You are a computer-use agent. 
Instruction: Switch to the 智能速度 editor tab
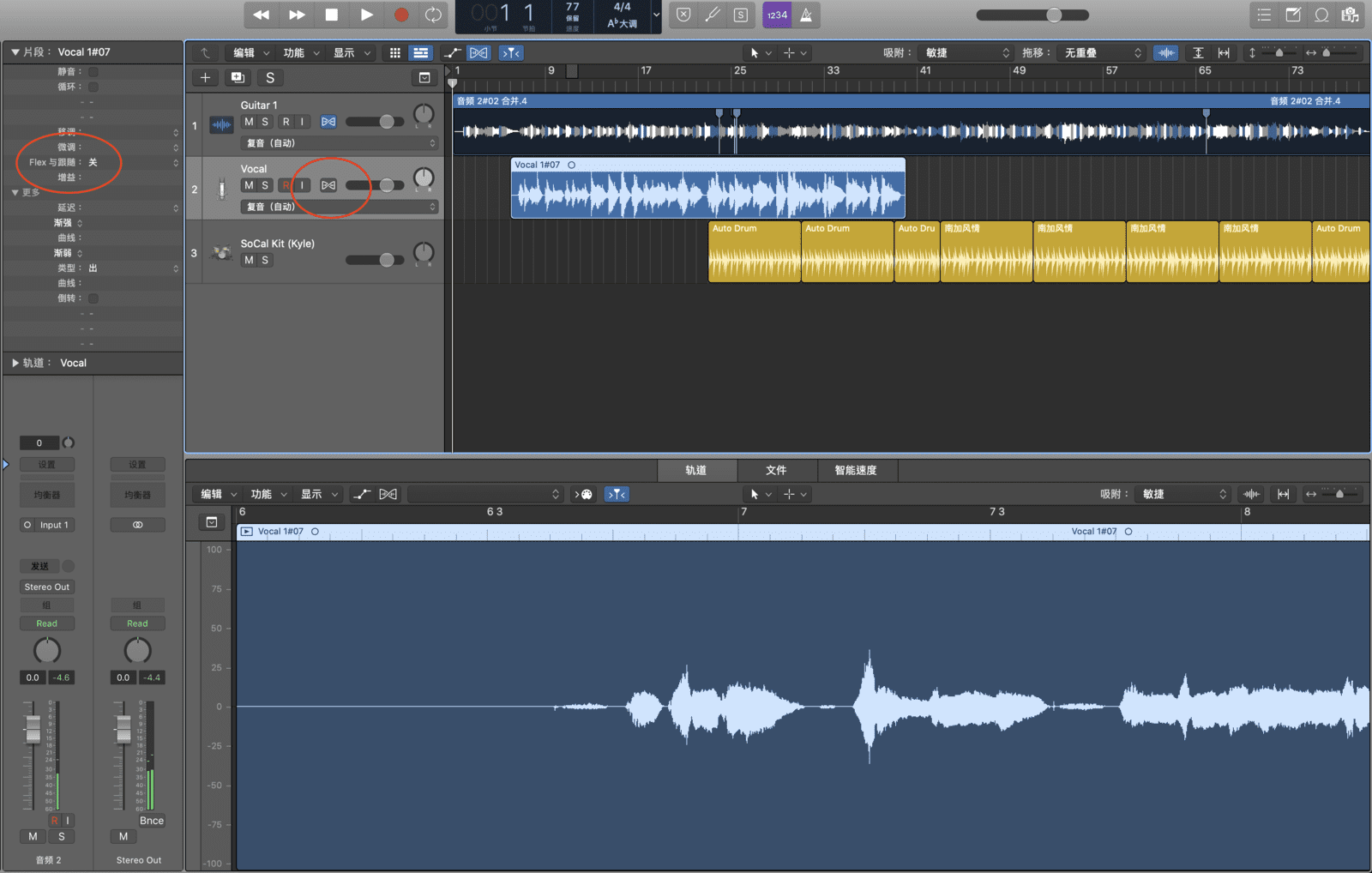[x=856, y=470]
